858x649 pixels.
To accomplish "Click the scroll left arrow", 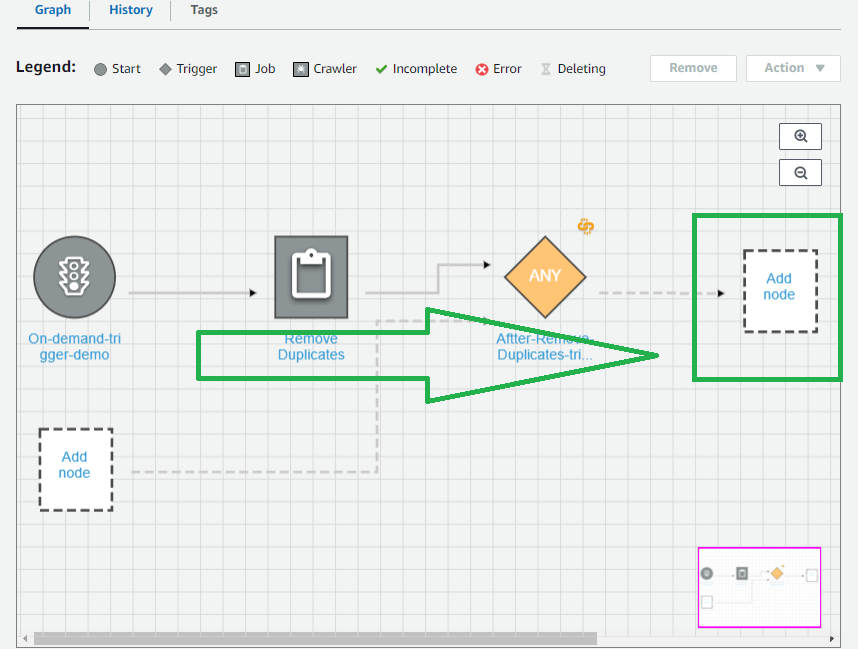I will click(x=25, y=639).
